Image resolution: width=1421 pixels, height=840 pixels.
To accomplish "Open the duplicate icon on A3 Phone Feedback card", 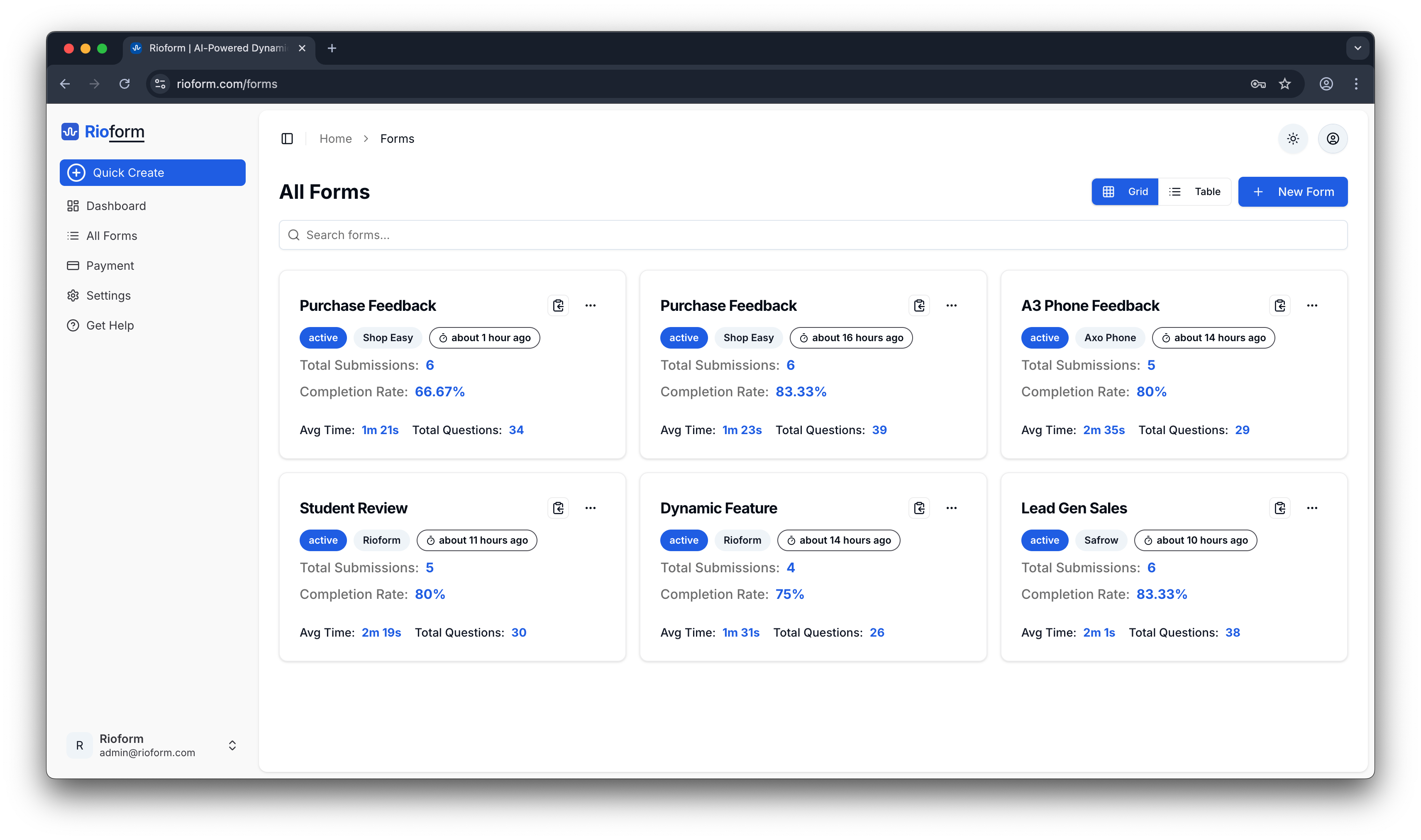I will pos(1280,305).
